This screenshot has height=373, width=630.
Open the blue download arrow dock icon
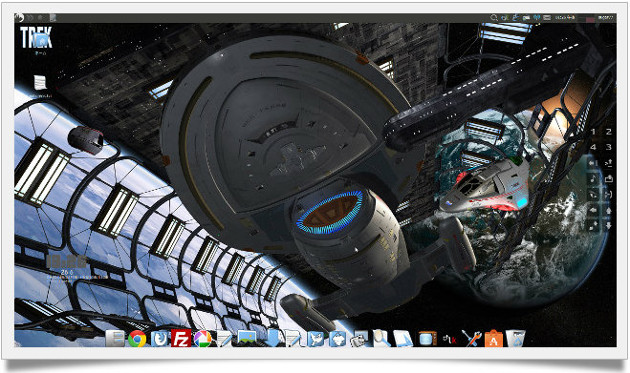[x=273, y=338]
